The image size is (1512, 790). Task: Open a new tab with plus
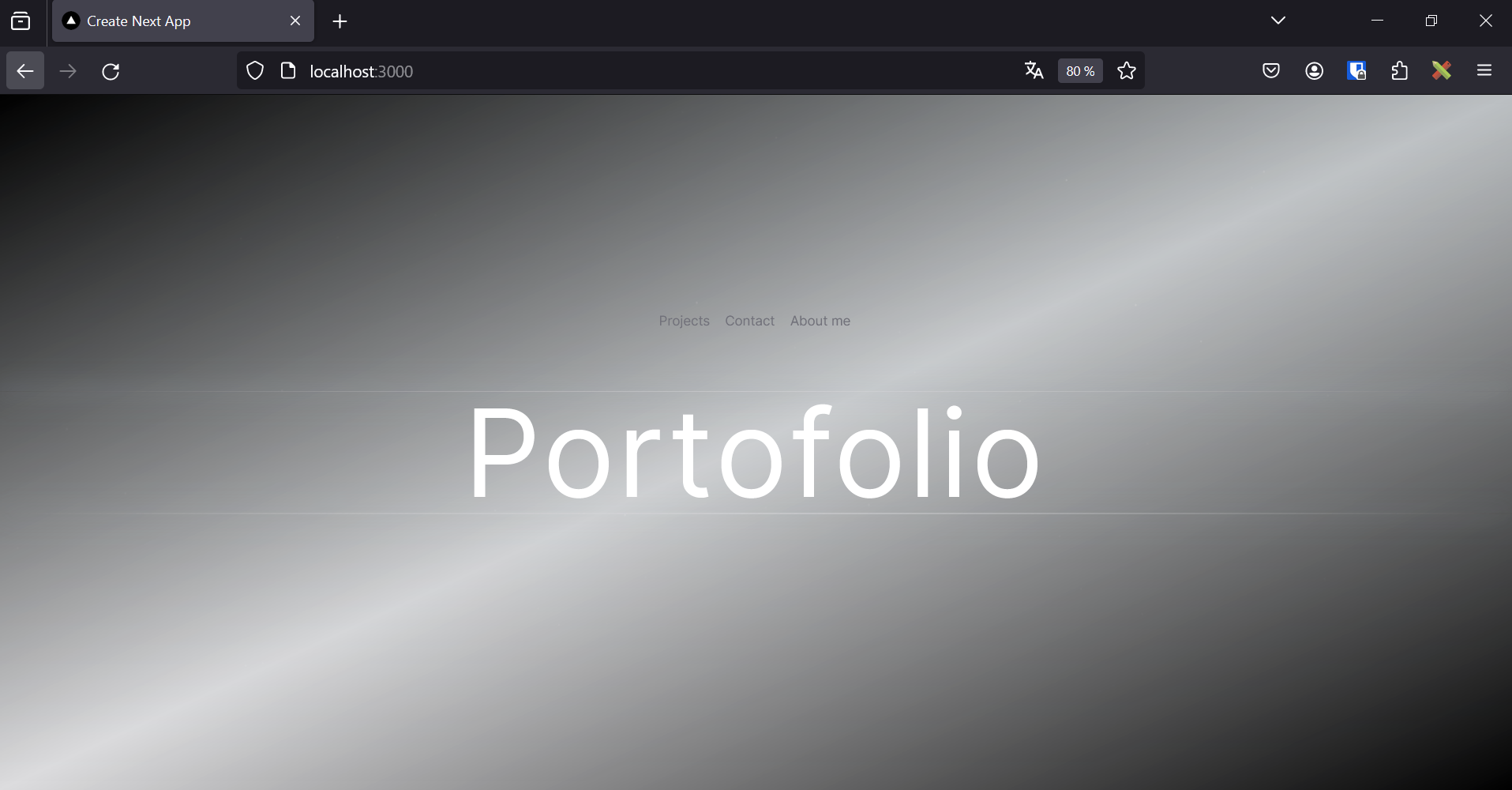[340, 21]
